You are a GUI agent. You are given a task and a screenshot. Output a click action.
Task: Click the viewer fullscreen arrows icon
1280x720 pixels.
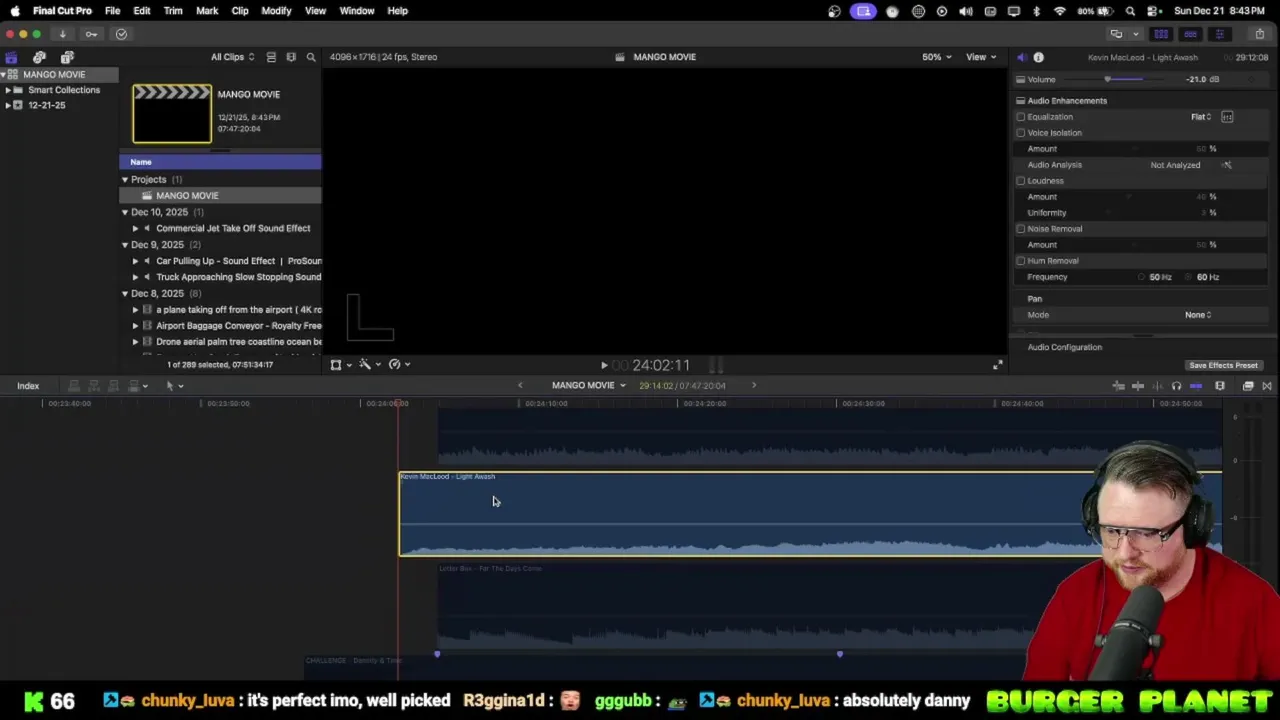click(x=997, y=365)
